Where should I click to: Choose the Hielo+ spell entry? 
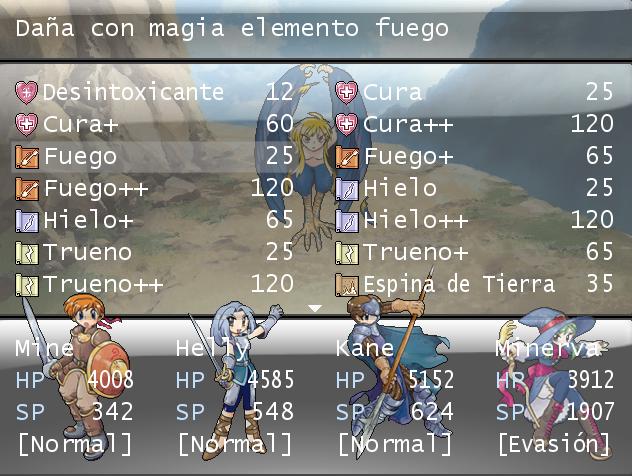[x=155, y=220]
